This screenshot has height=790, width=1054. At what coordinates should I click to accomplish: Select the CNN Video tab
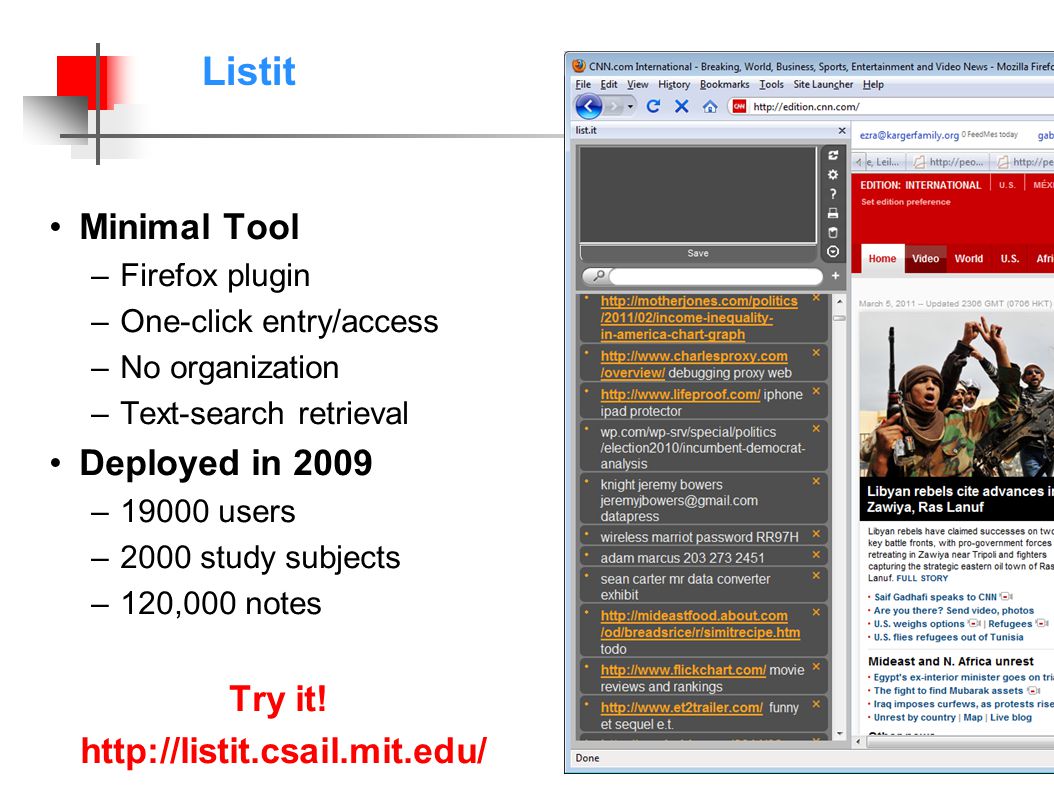(x=925, y=259)
